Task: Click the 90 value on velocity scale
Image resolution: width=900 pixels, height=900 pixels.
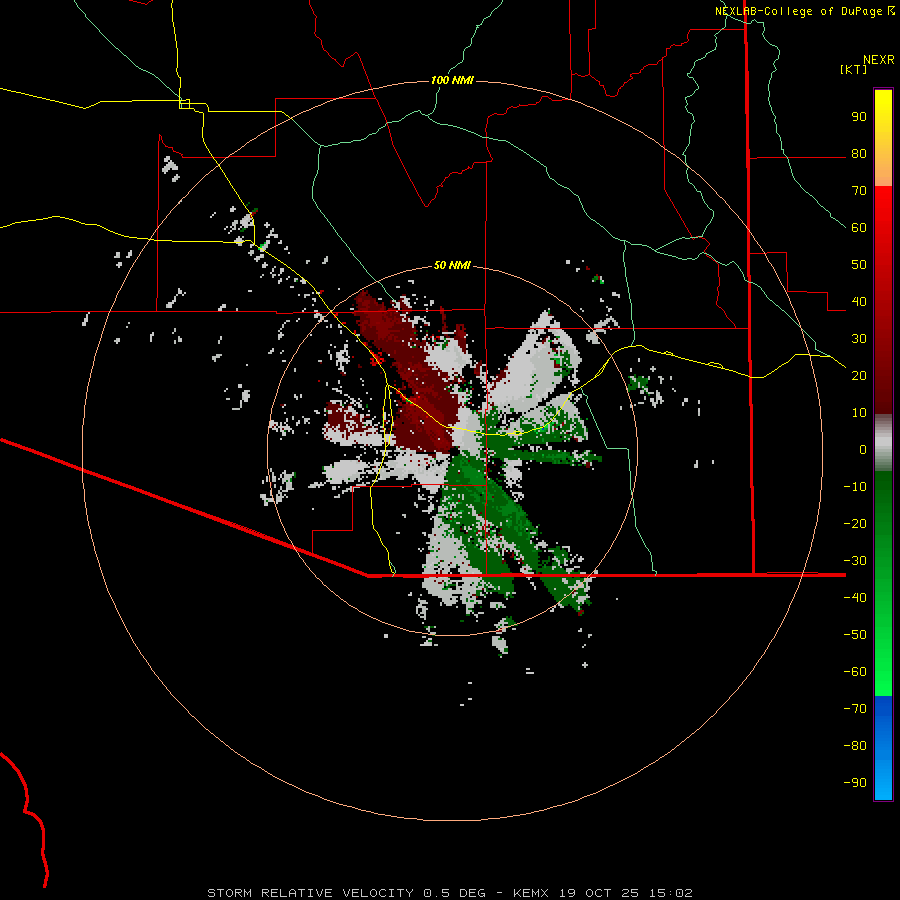Action: point(859,117)
